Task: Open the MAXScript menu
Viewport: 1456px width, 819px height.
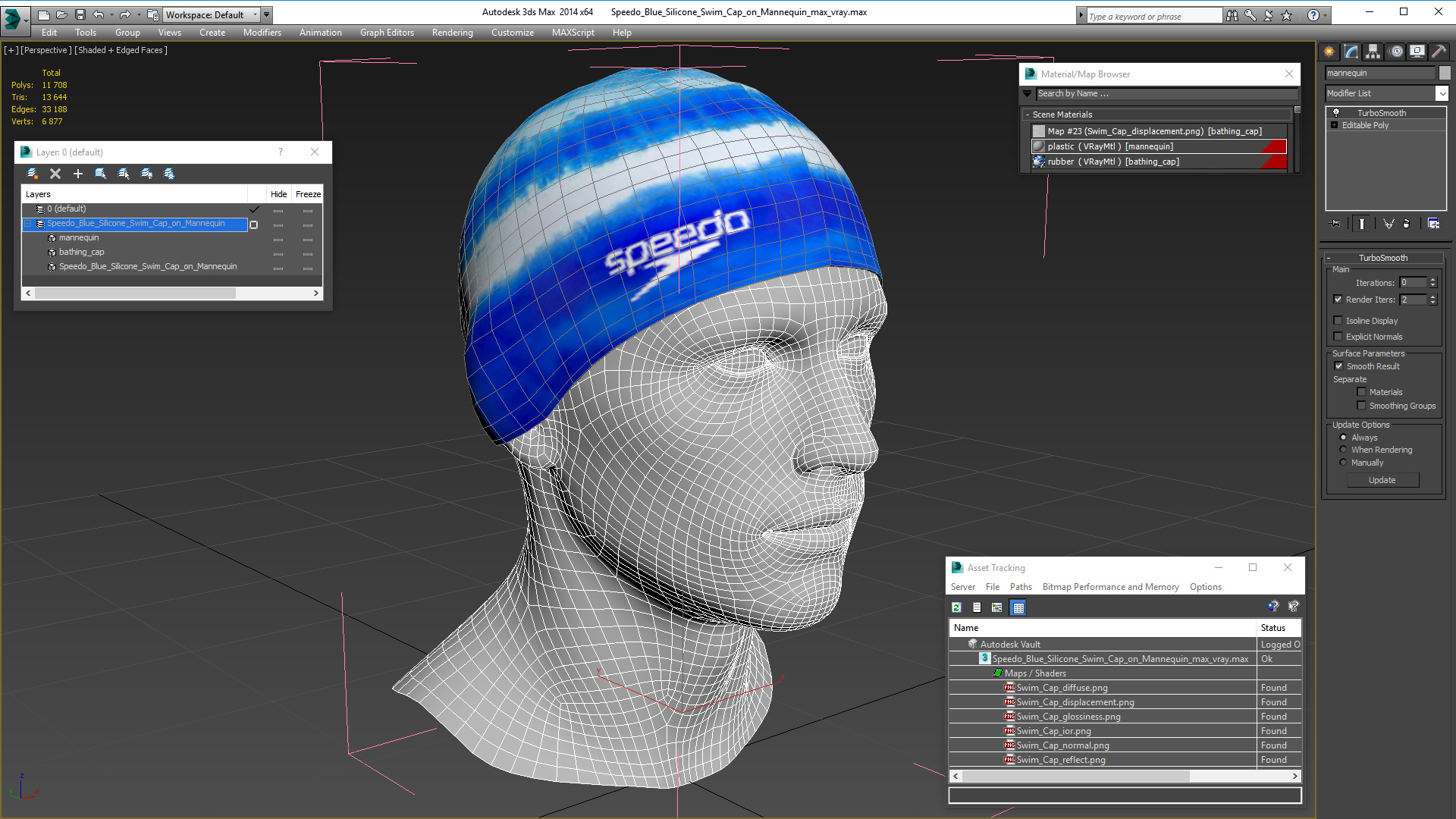Action: coord(573,33)
